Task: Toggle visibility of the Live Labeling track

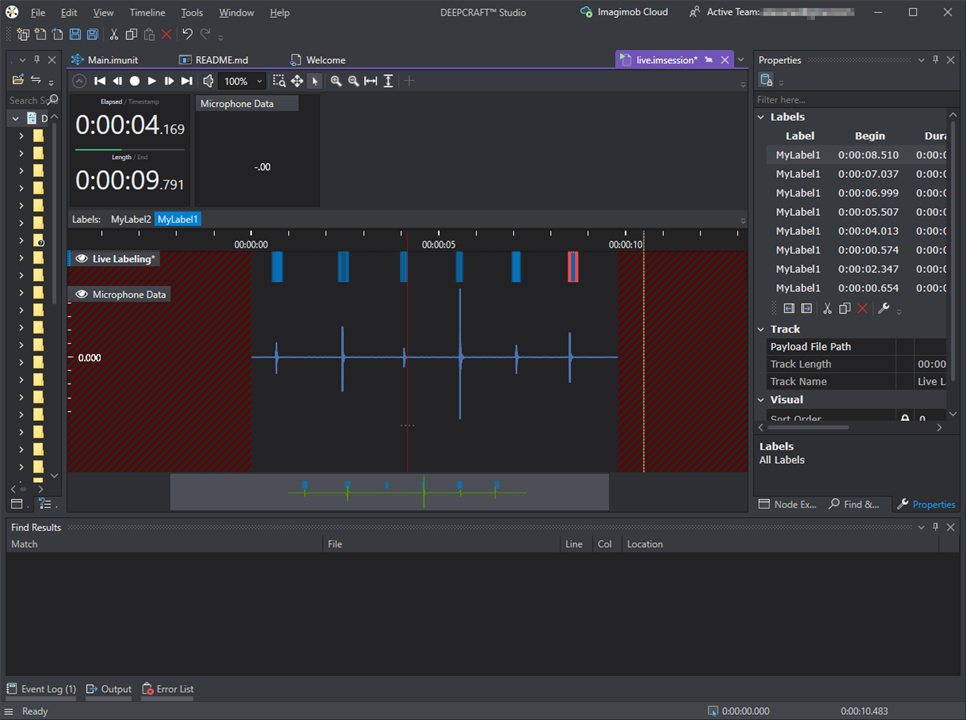Action: (82, 259)
